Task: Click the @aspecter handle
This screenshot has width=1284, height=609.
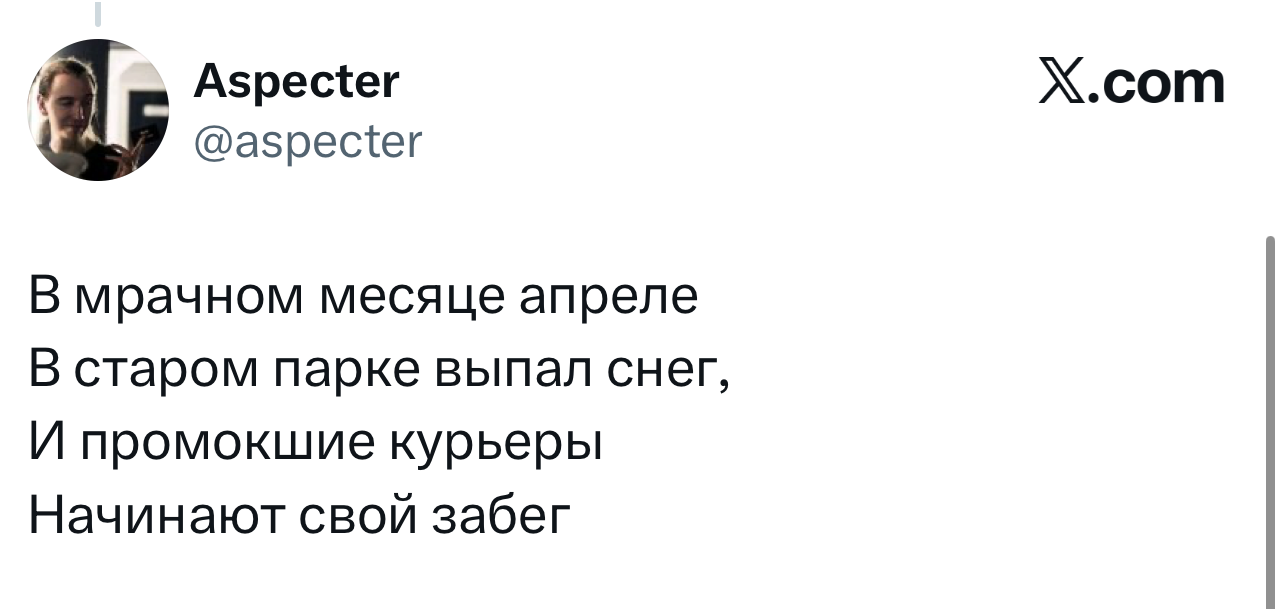Action: coord(307,143)
